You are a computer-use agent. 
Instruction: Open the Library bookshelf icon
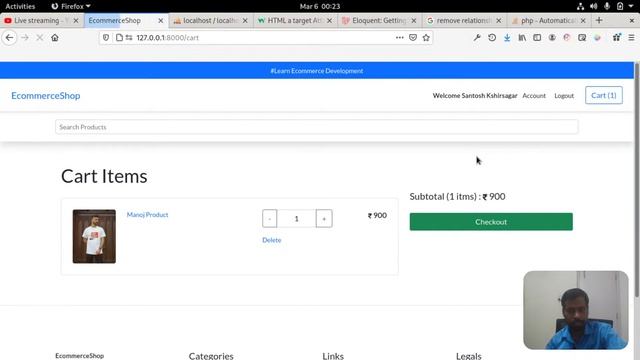[522, 38]
